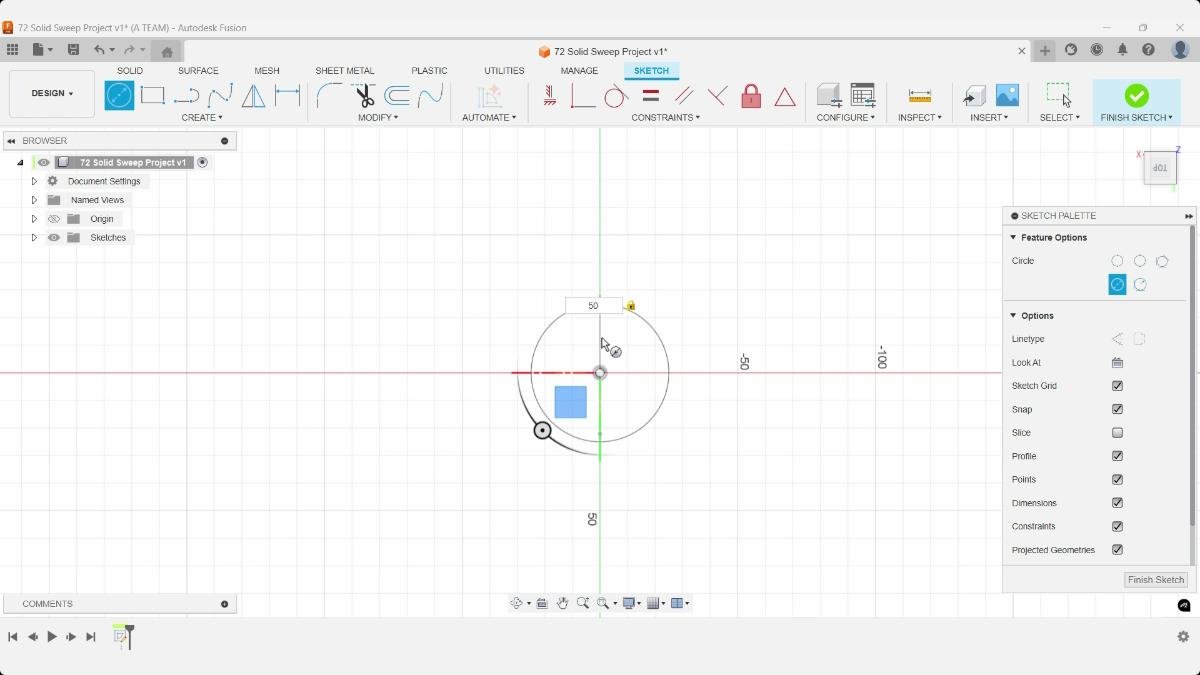Click the ViewCube face
Screen dimensions: 1200x675
tap(1160, 168)
